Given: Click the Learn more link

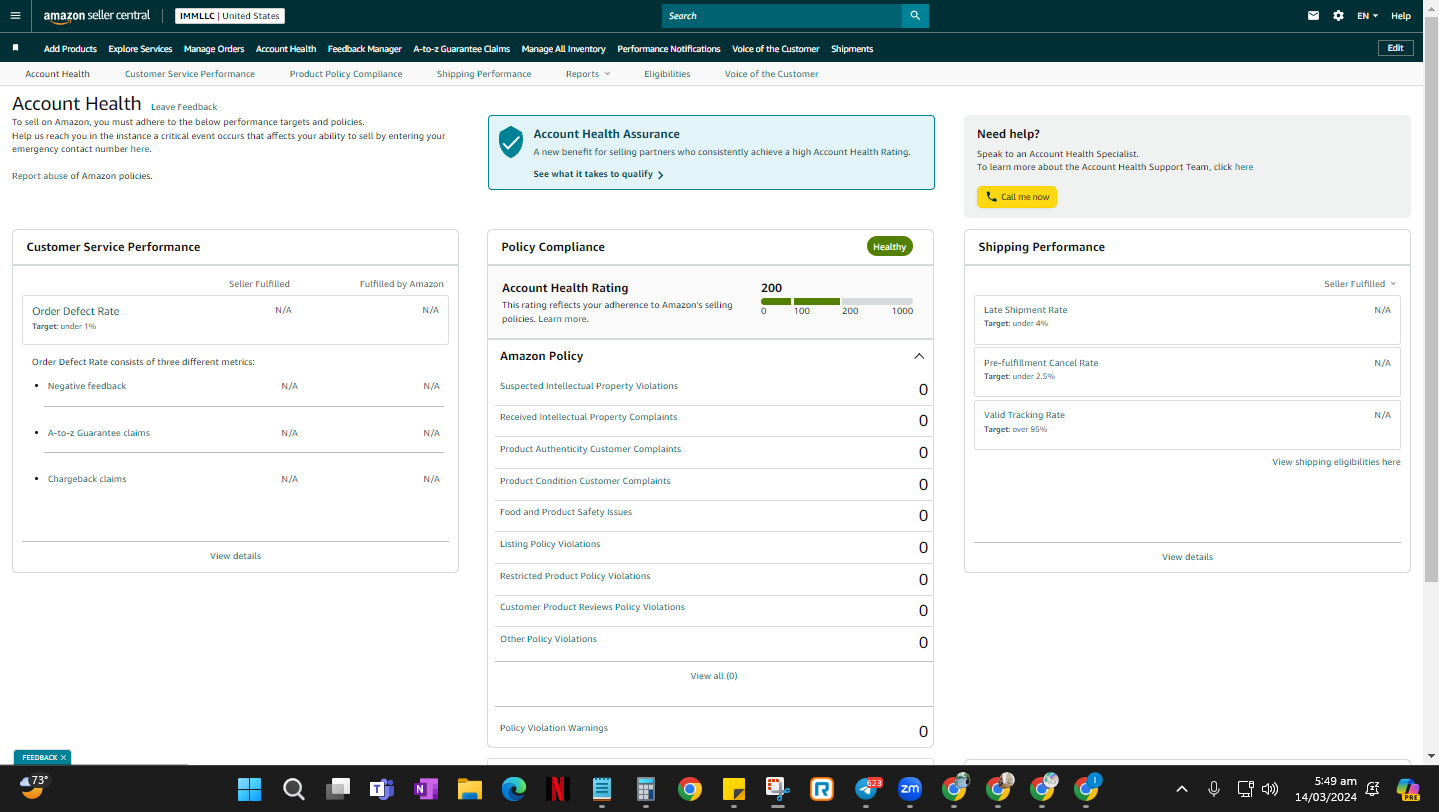Looking at the screenshot, I should (x=562, y=319).
